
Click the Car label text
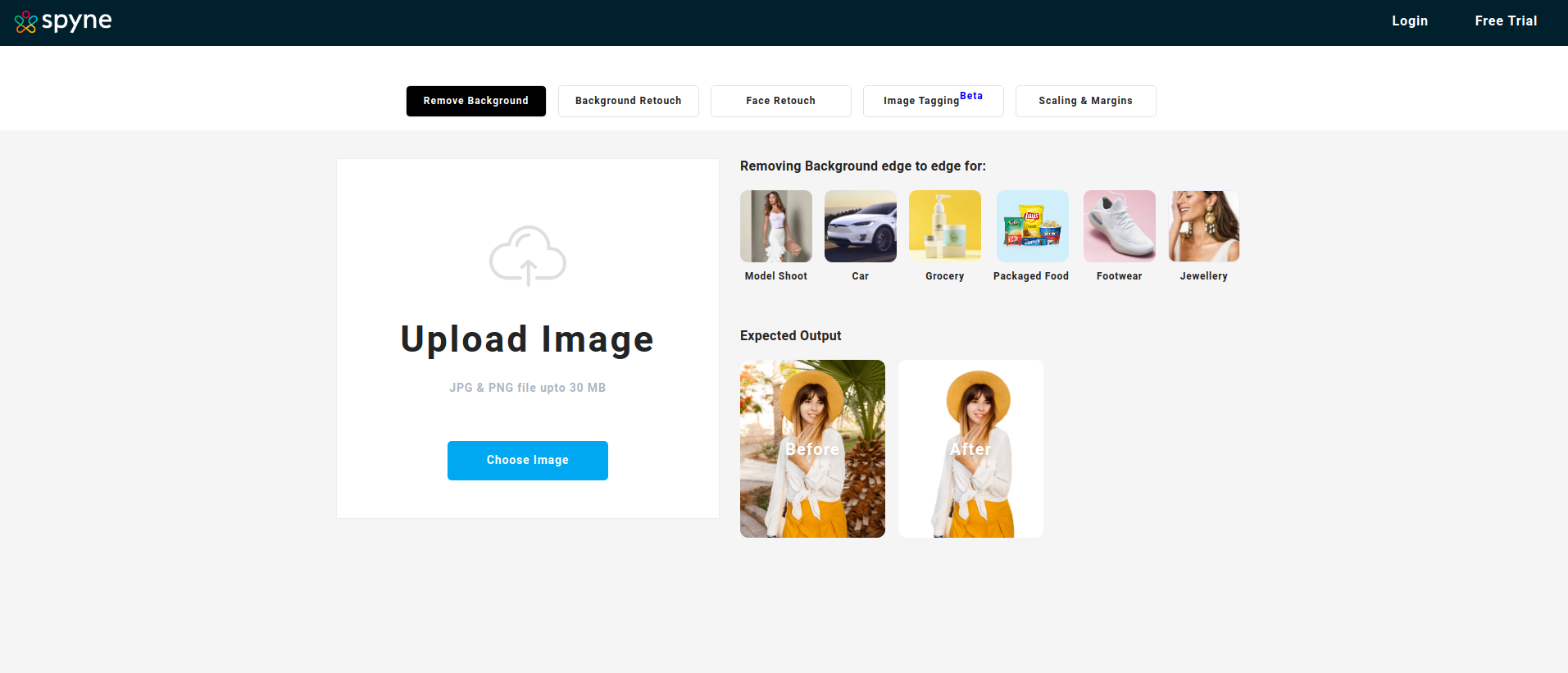[860, 276]
